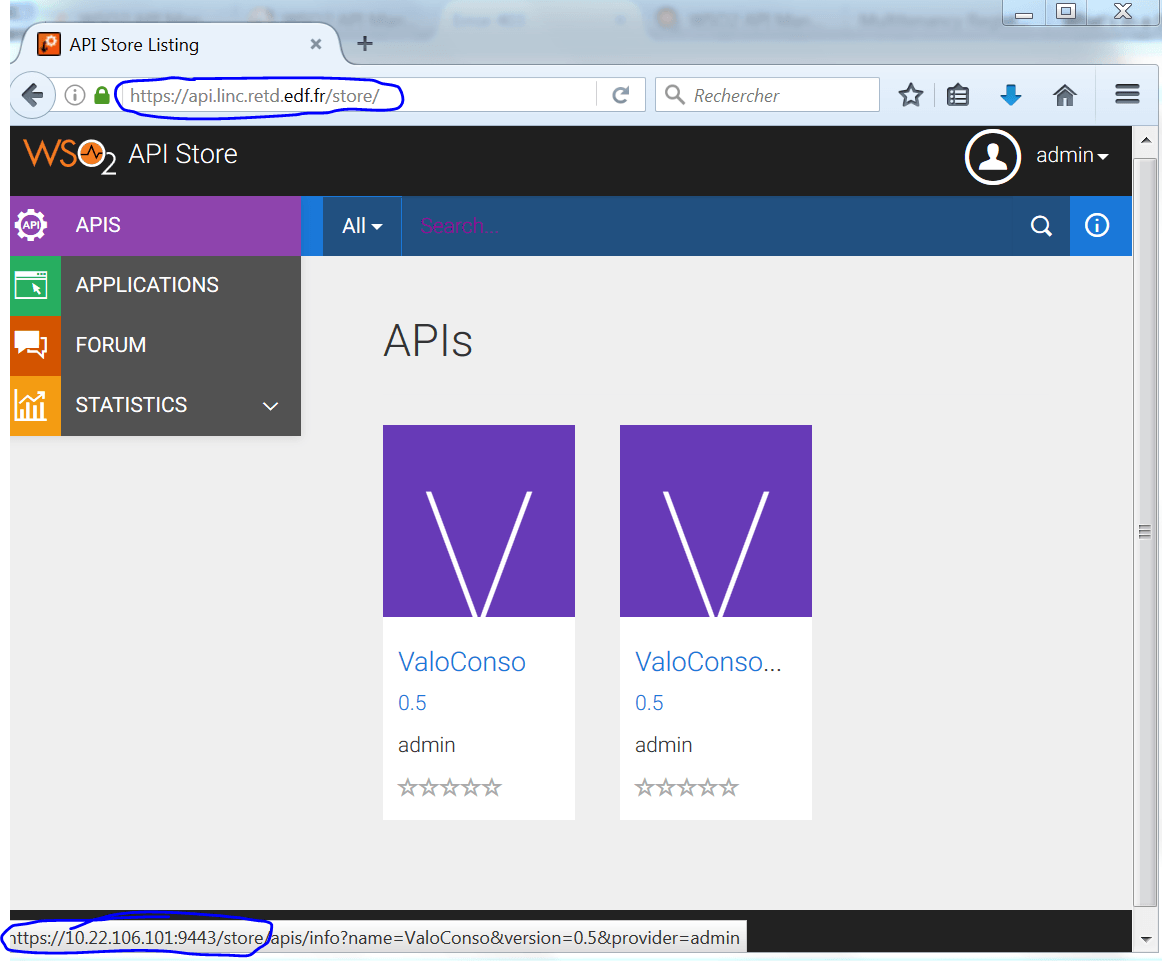Screen dimensions: 1162x961
Task: Open the Firefox downloads arrow icon
Action: pos(1011,95)
